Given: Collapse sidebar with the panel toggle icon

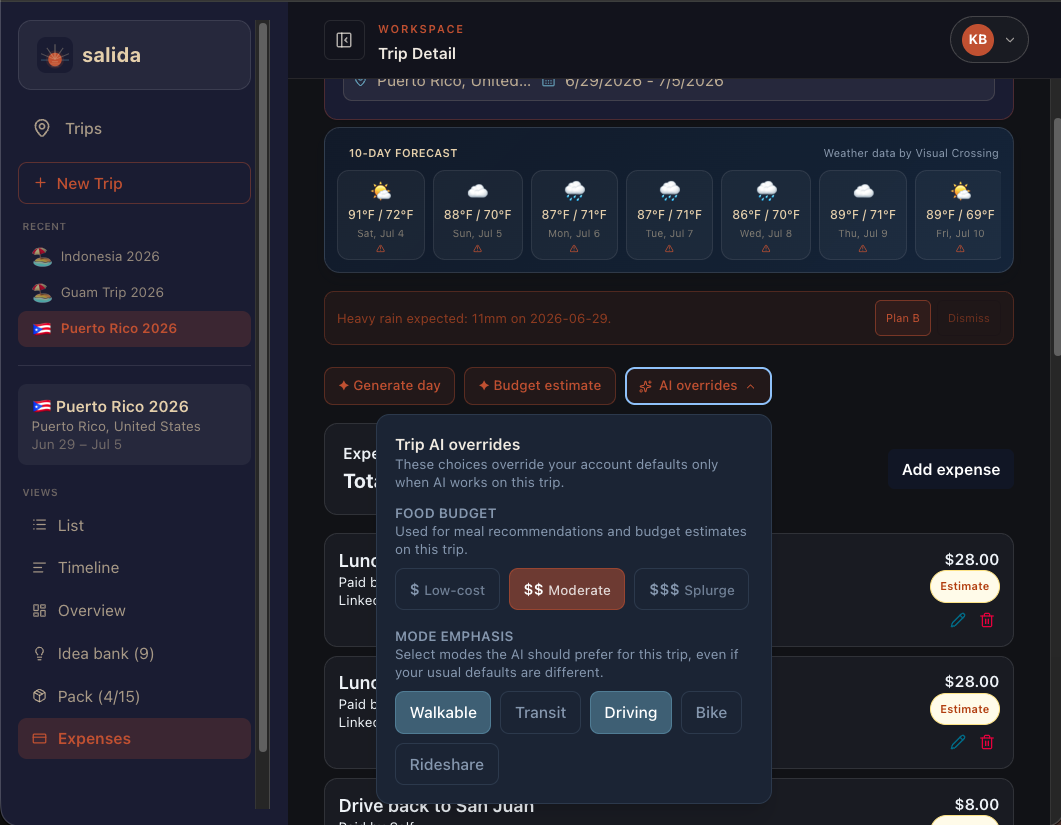Looking at the screenshot, I should click(x=344, y=41).
